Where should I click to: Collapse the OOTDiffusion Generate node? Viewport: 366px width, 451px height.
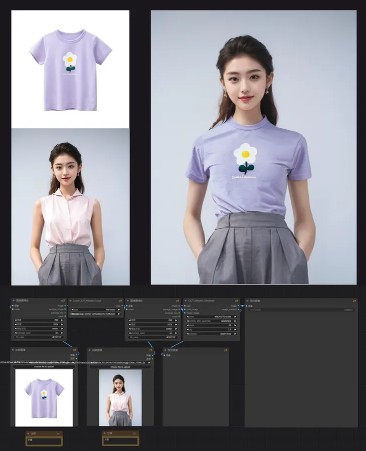click(186, 300)
